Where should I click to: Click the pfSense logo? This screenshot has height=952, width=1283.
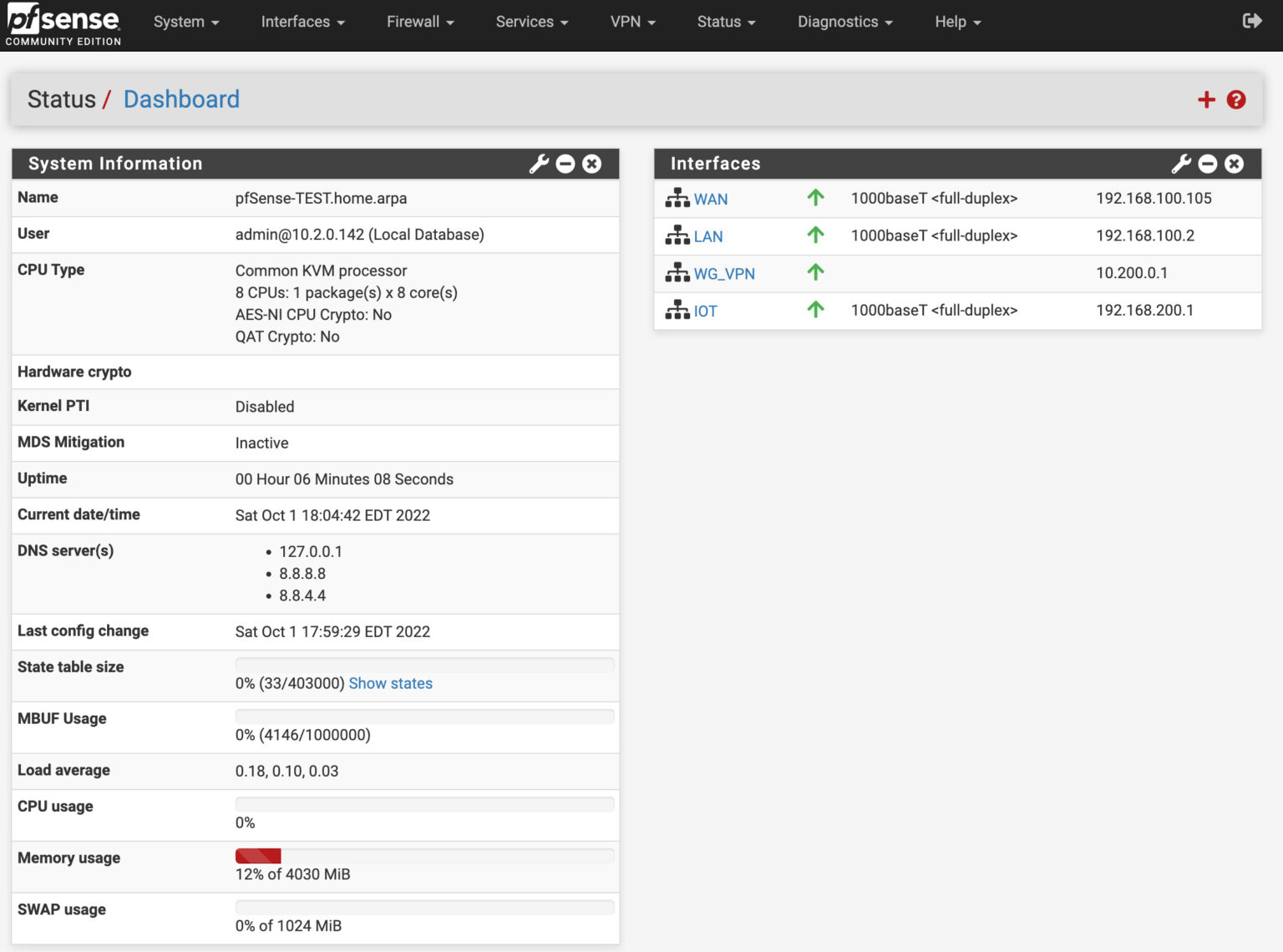(62, 22)
